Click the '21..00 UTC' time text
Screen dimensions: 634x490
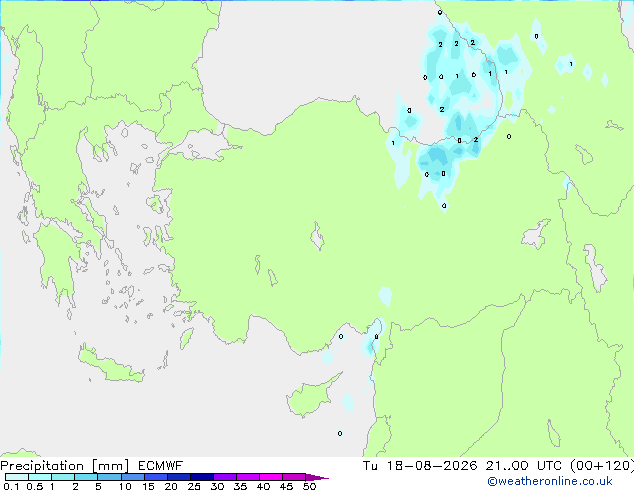pyautogui.click(x=524, y=466)
